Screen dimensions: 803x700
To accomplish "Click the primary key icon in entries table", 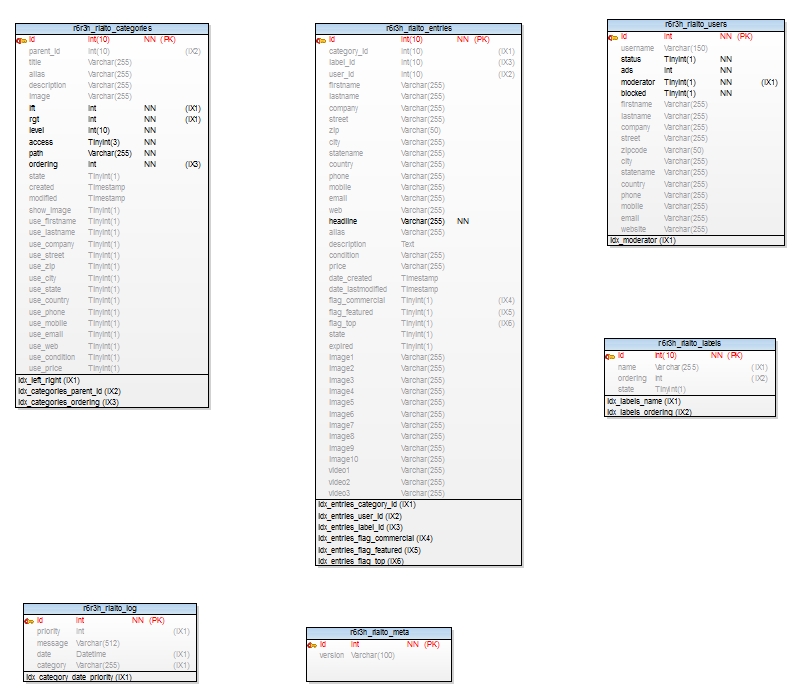I will tap(321, 40).
